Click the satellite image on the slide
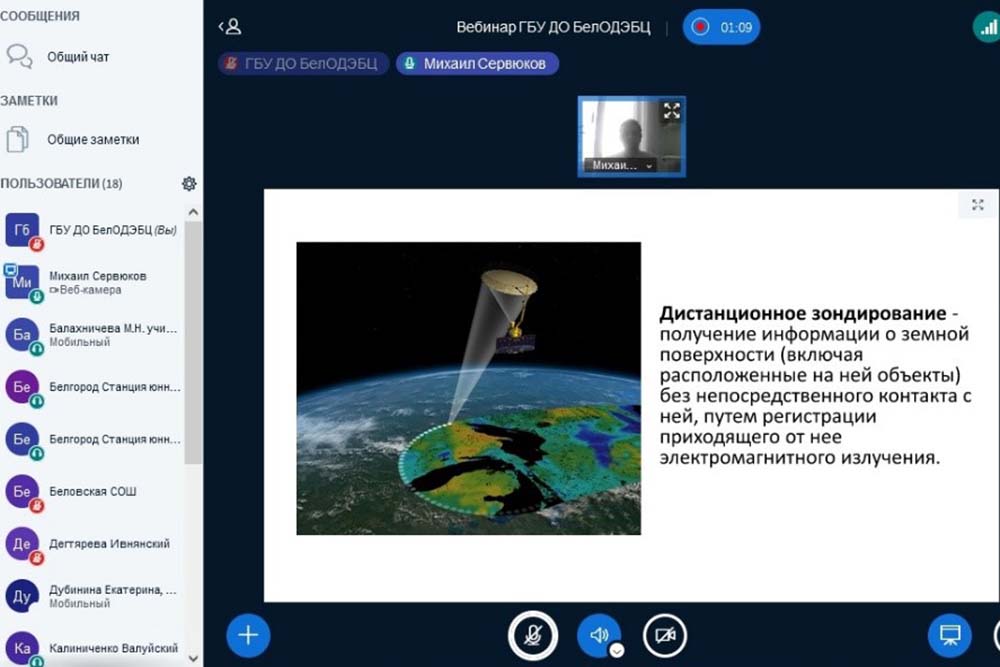The image size is (1000, 667). pyautogui.click(x=468, y=388)
